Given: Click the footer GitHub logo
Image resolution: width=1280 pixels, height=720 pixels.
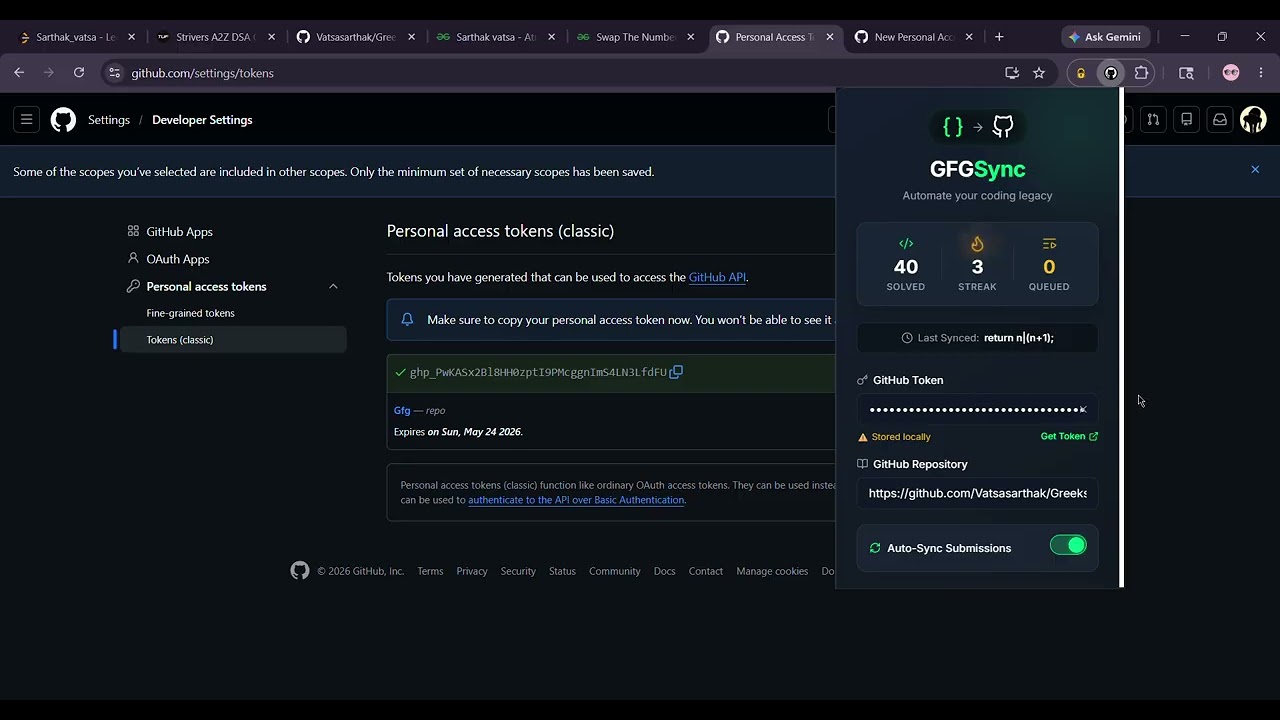Looking at the screenshot, I should [x=300, y=570].
